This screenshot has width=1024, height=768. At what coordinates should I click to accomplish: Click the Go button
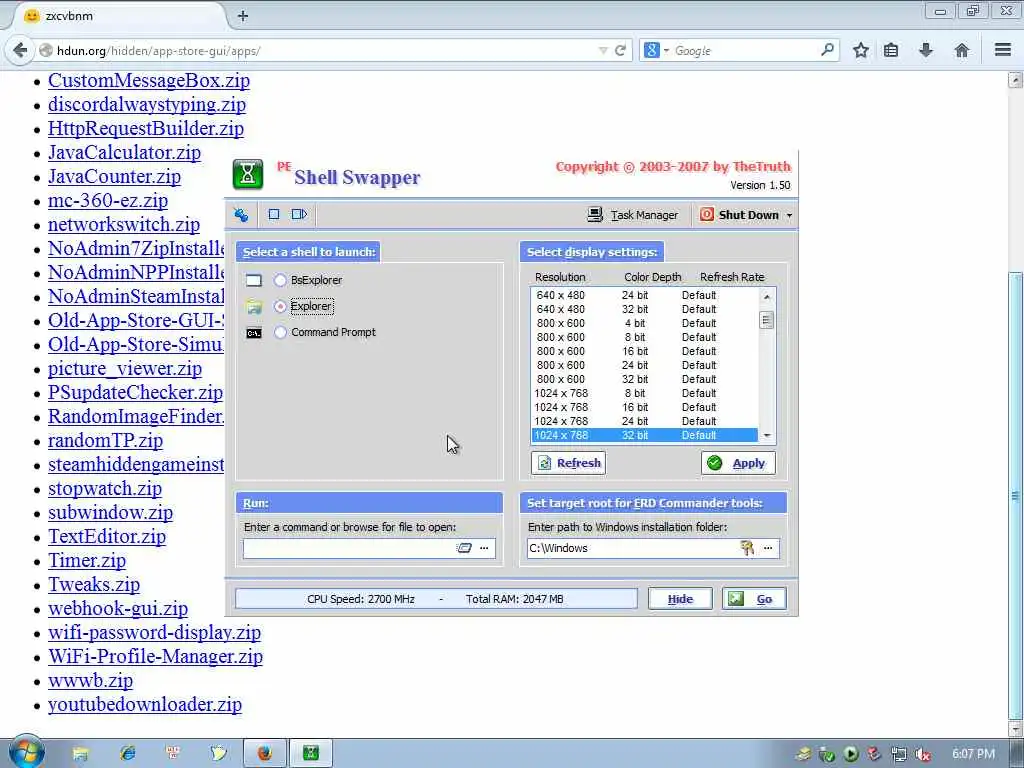click(x=754, y=599)
